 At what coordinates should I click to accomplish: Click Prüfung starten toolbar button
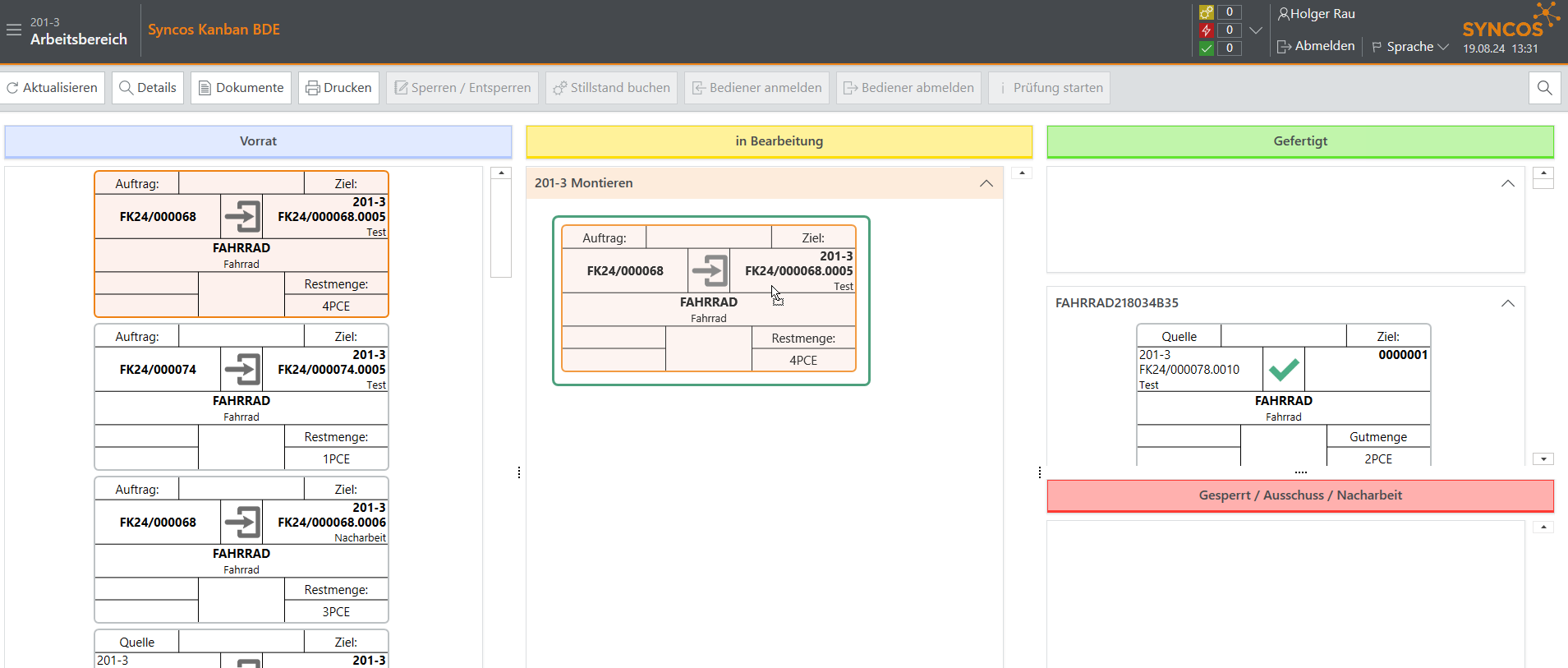click(x=1049, y=88)
